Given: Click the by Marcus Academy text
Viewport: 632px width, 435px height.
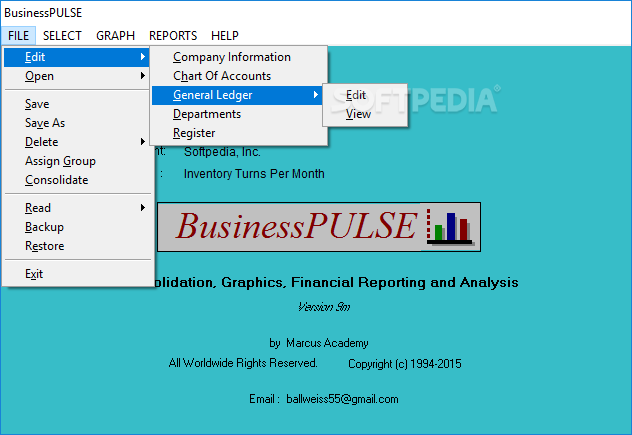Looking at the screenshot, I should 319,343.
